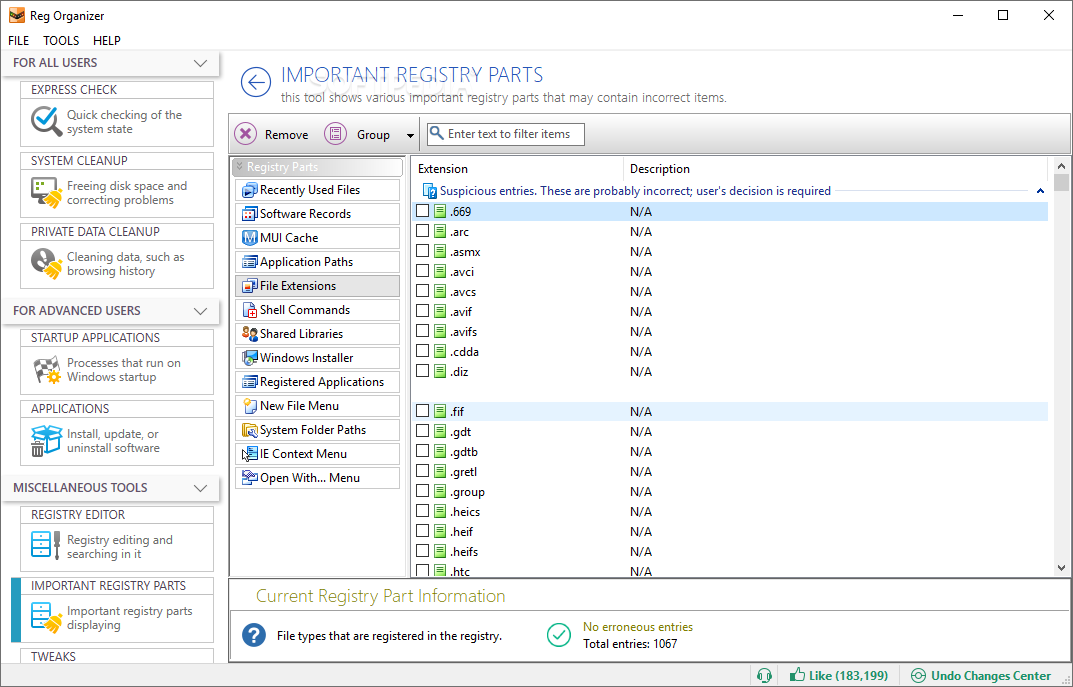The height and width of the screenshot is (687, 1073).
Task: Click the TWEAKS tool header
Action: coord(117,656)
